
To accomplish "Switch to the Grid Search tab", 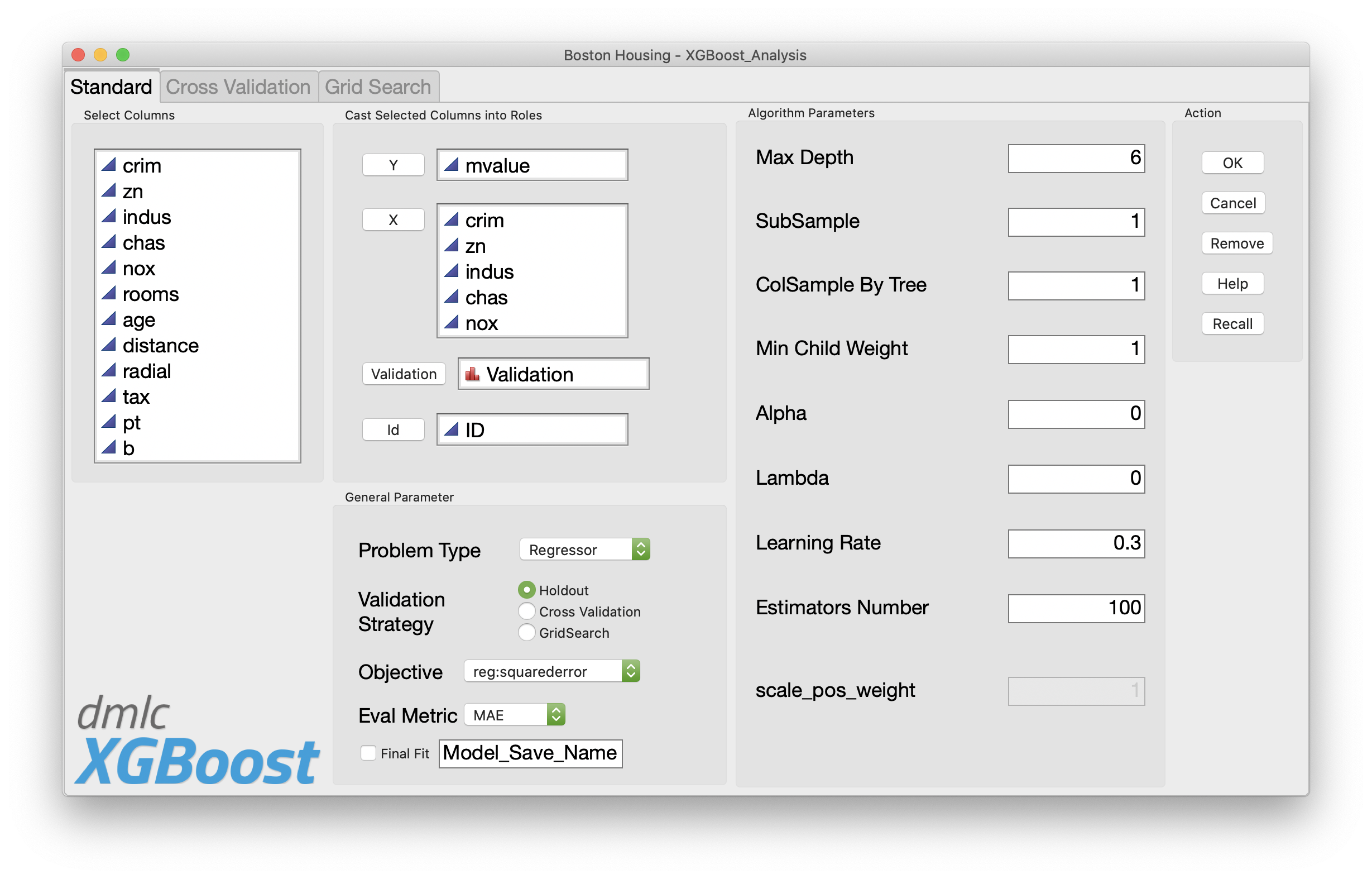I will tap(378, 87).
